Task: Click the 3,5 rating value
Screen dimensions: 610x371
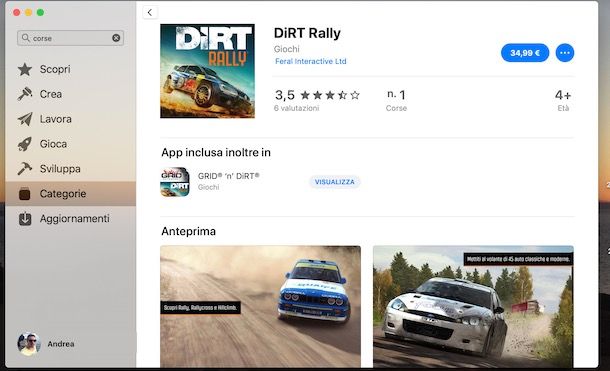Action: [285, 95]
